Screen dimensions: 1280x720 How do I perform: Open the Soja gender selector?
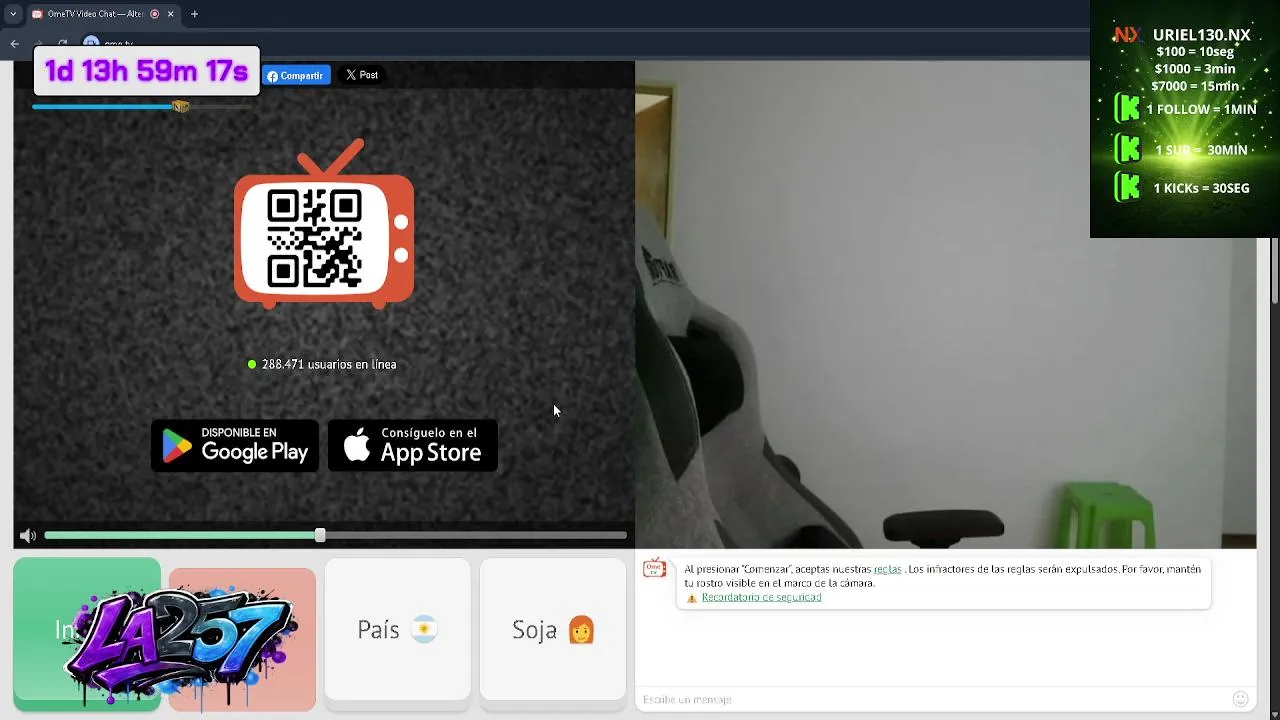tap(553, 629)
